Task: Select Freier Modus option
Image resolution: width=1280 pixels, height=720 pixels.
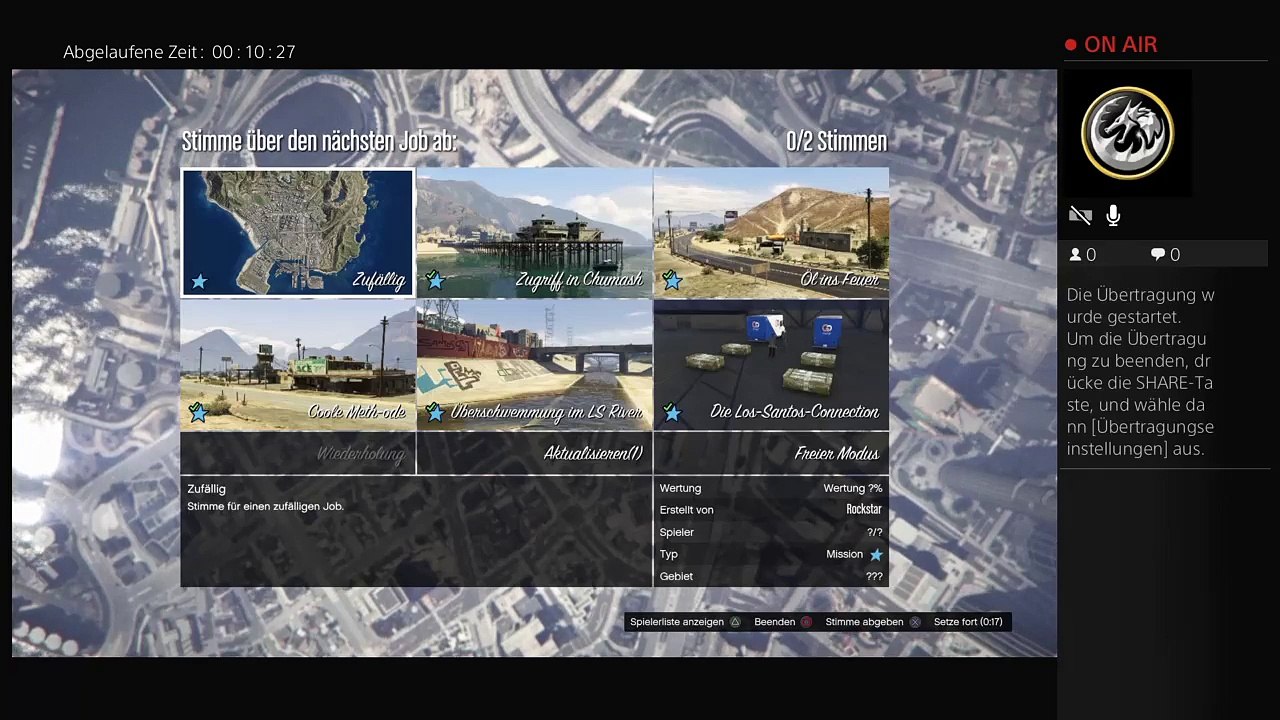Action: click(771, 453)
